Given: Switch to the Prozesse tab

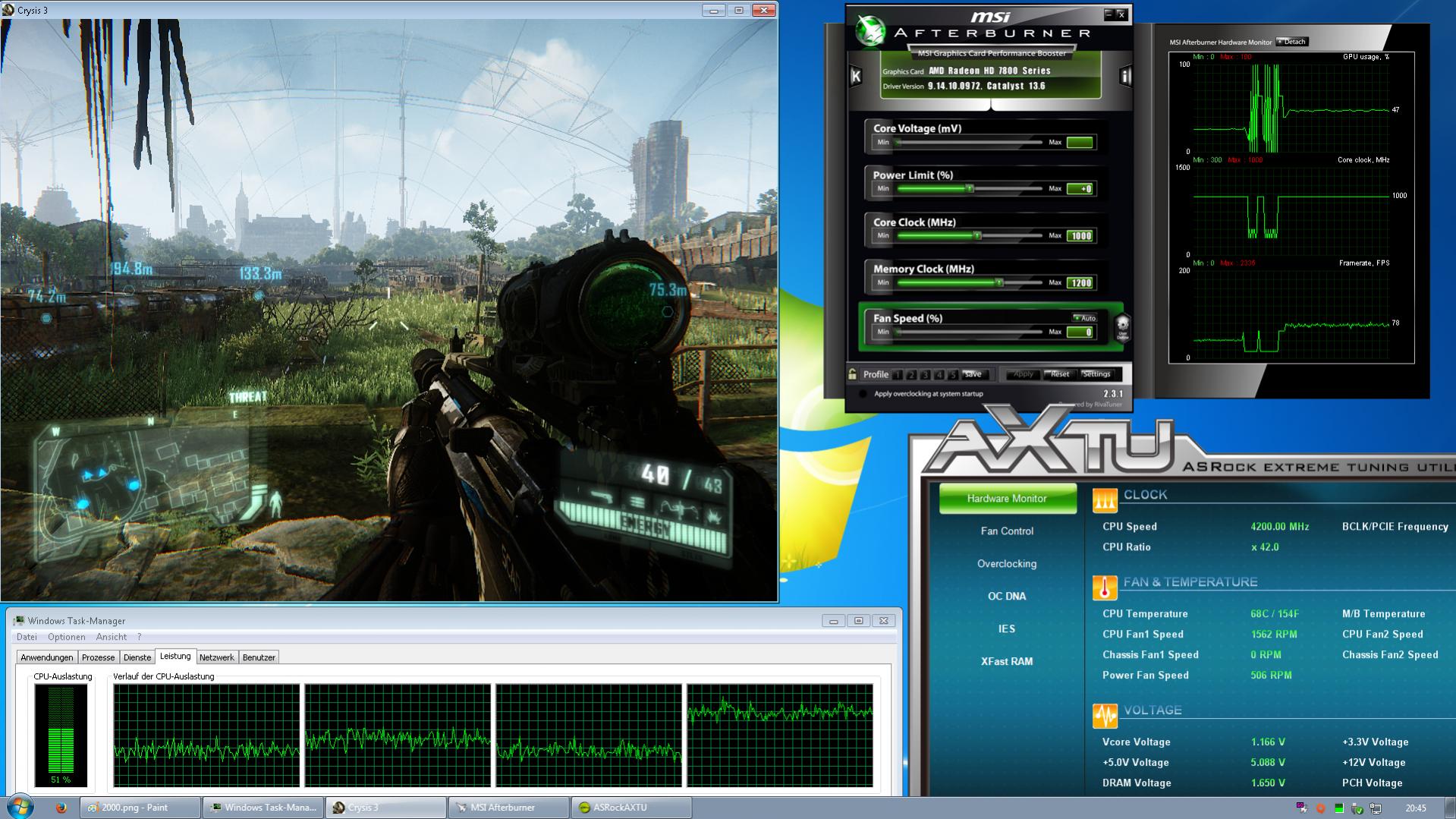Looking at the screenshot, I should (99, 657).
